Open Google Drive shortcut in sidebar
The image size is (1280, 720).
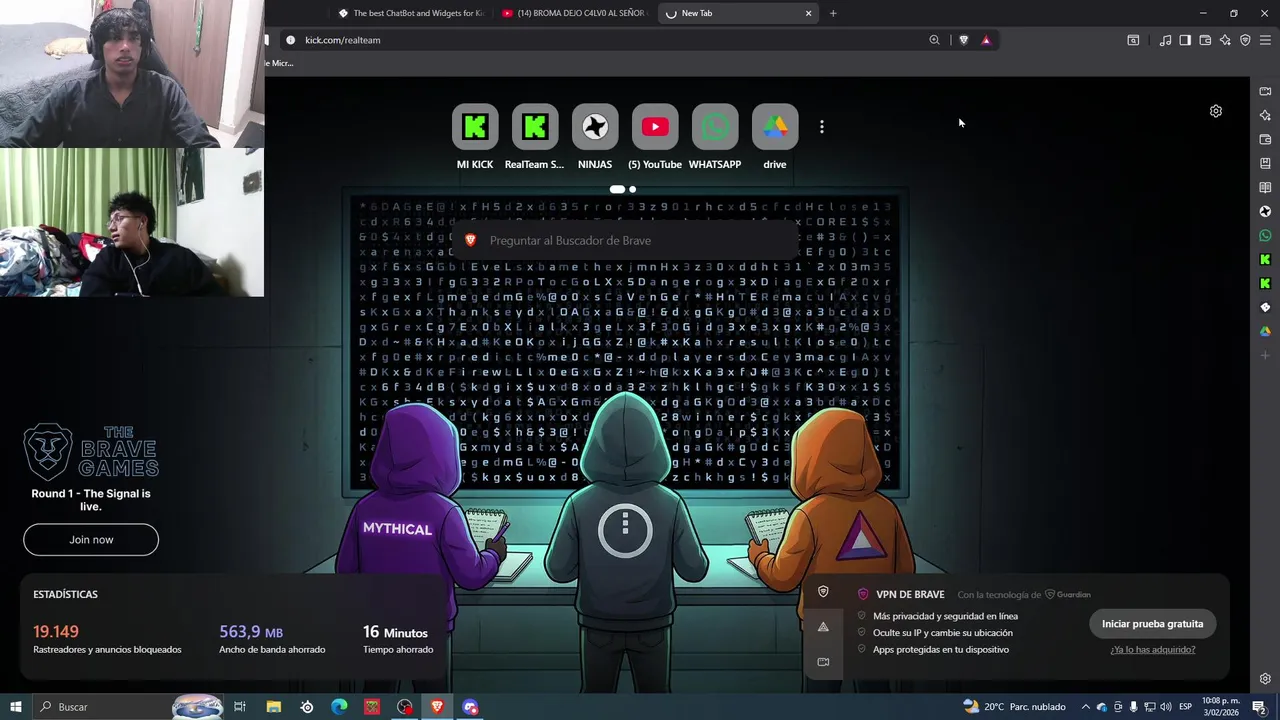tap(1265, 331)
